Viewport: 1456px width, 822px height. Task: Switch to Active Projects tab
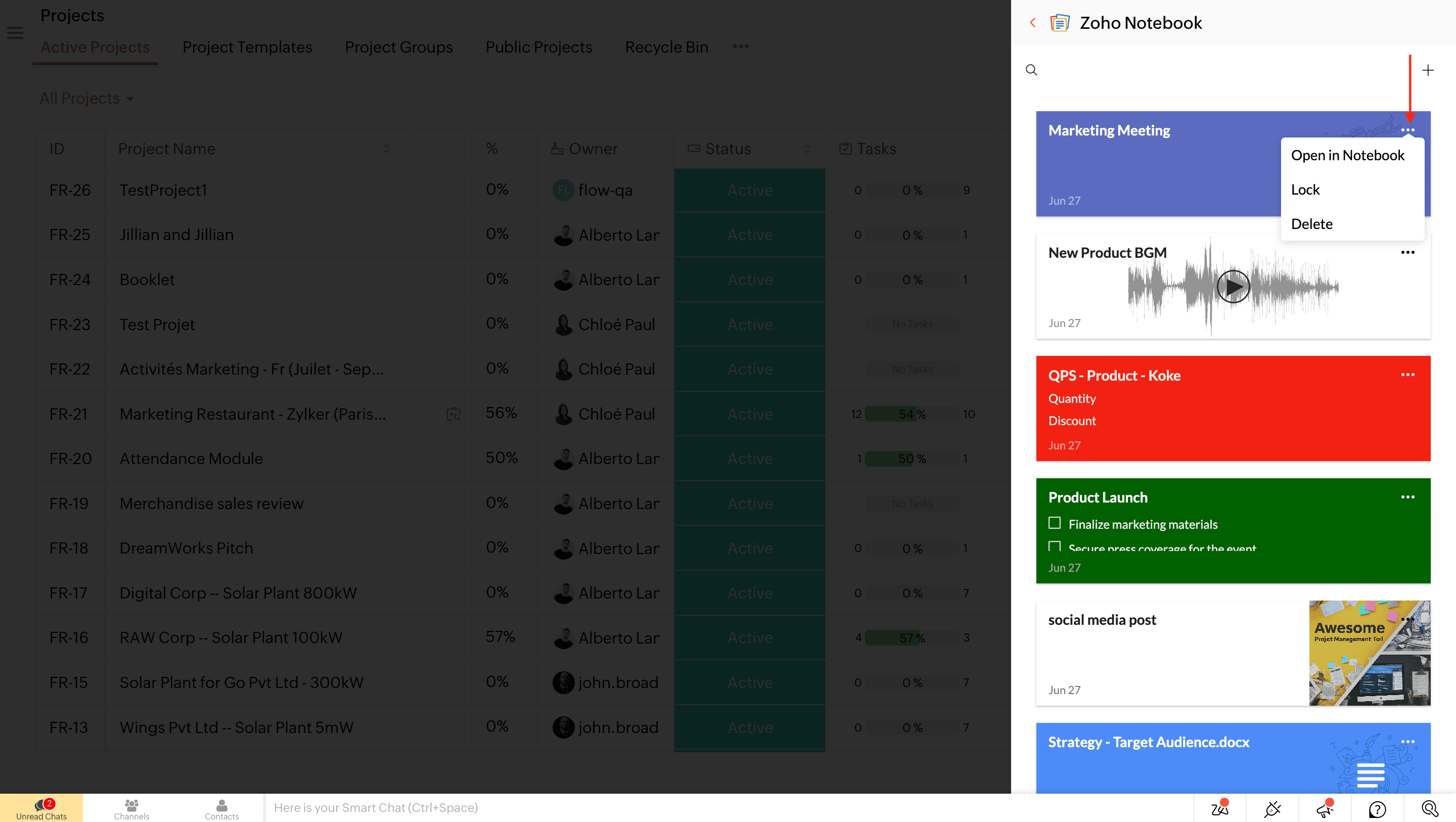tap(95, 47)
